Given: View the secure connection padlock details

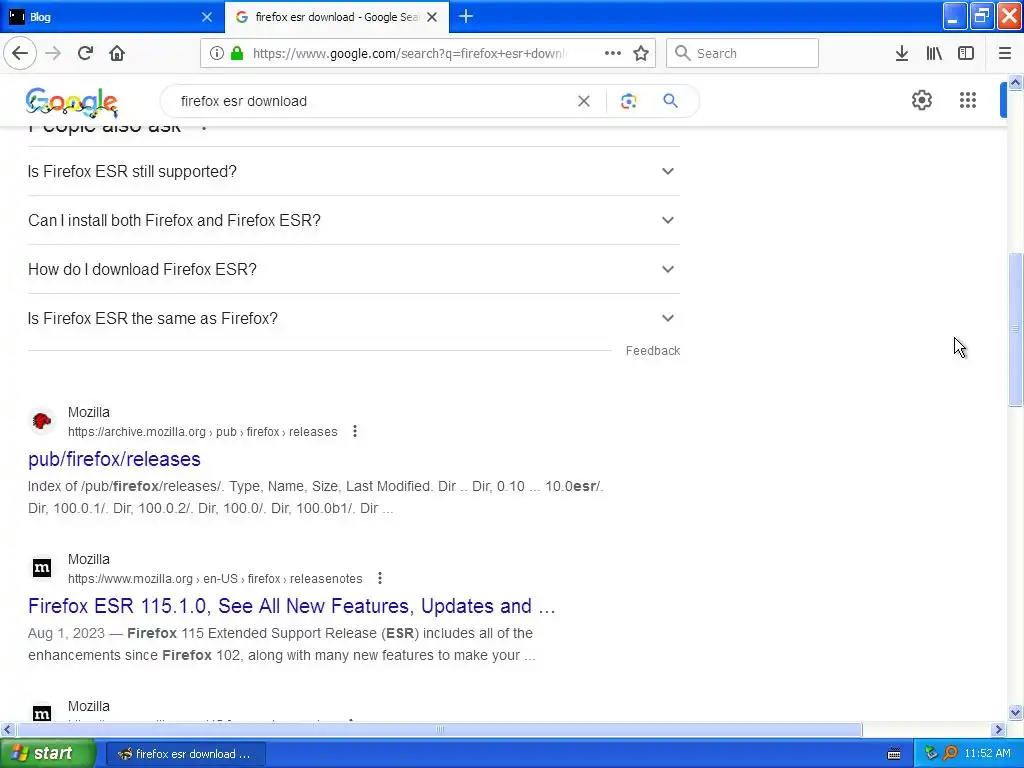Looking at the screenshot, I should 237,53.
